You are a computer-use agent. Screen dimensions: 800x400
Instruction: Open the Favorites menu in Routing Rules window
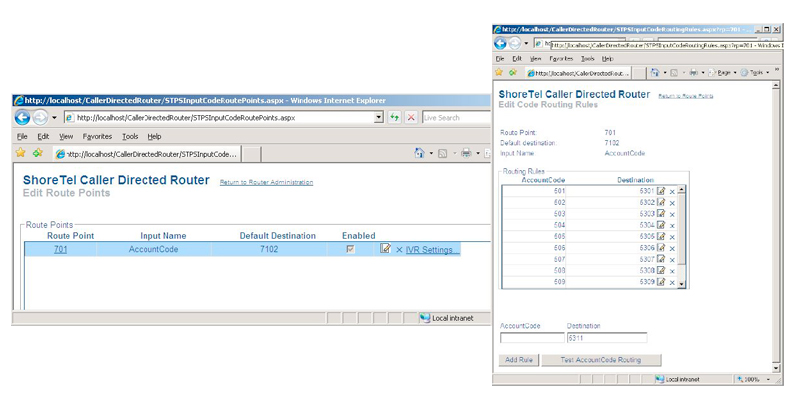click(561, 59)
